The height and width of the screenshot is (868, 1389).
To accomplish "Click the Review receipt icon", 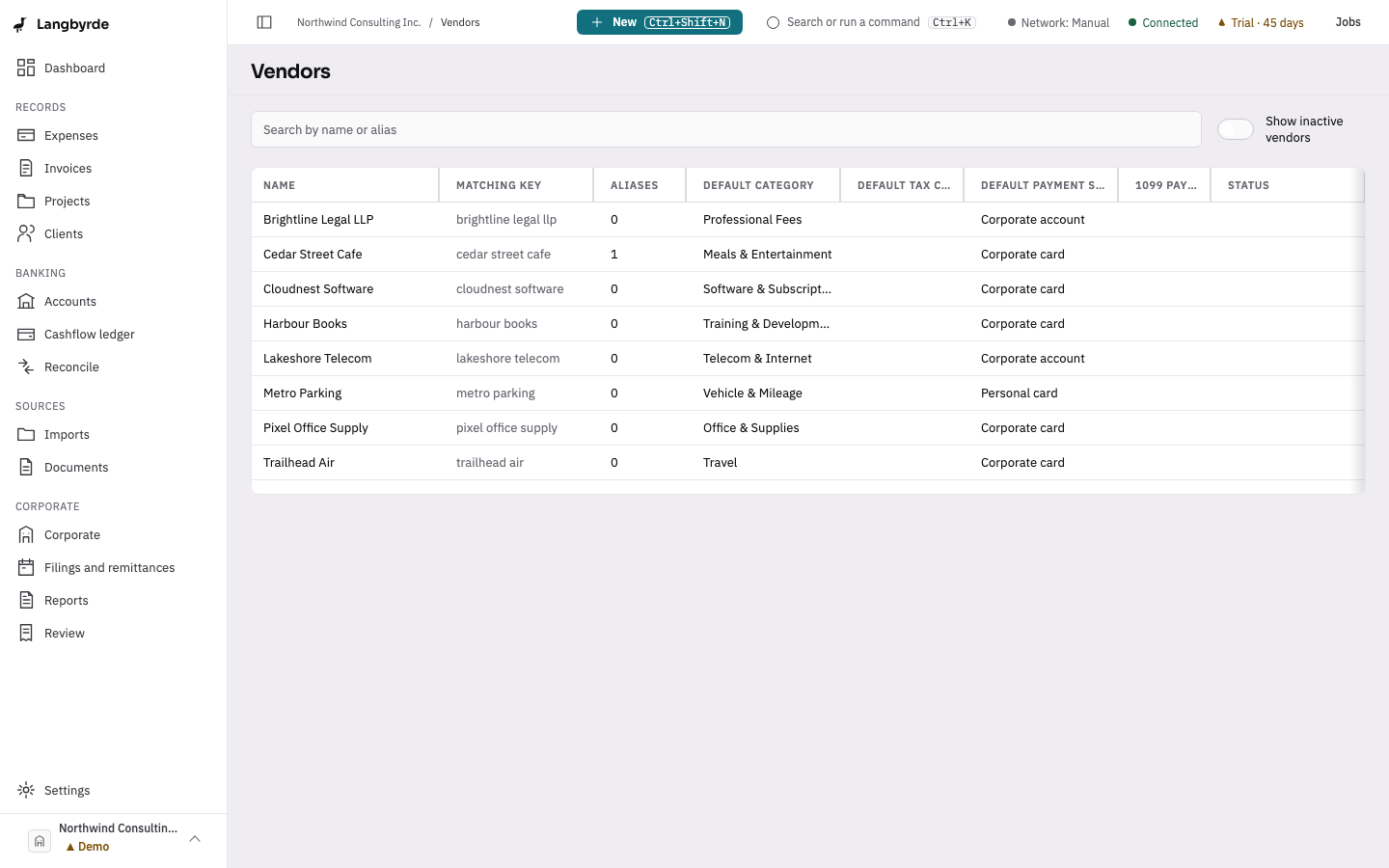I will [26, 633].
